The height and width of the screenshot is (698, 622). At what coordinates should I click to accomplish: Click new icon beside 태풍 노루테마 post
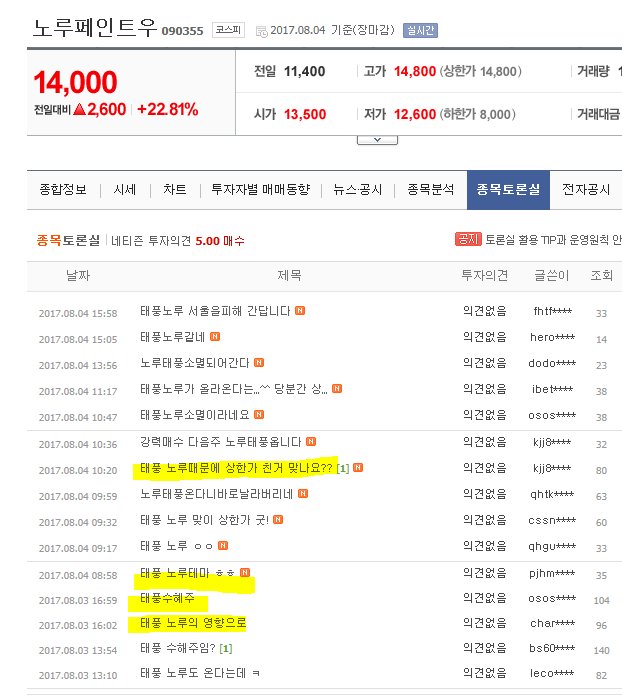(244, 574)
